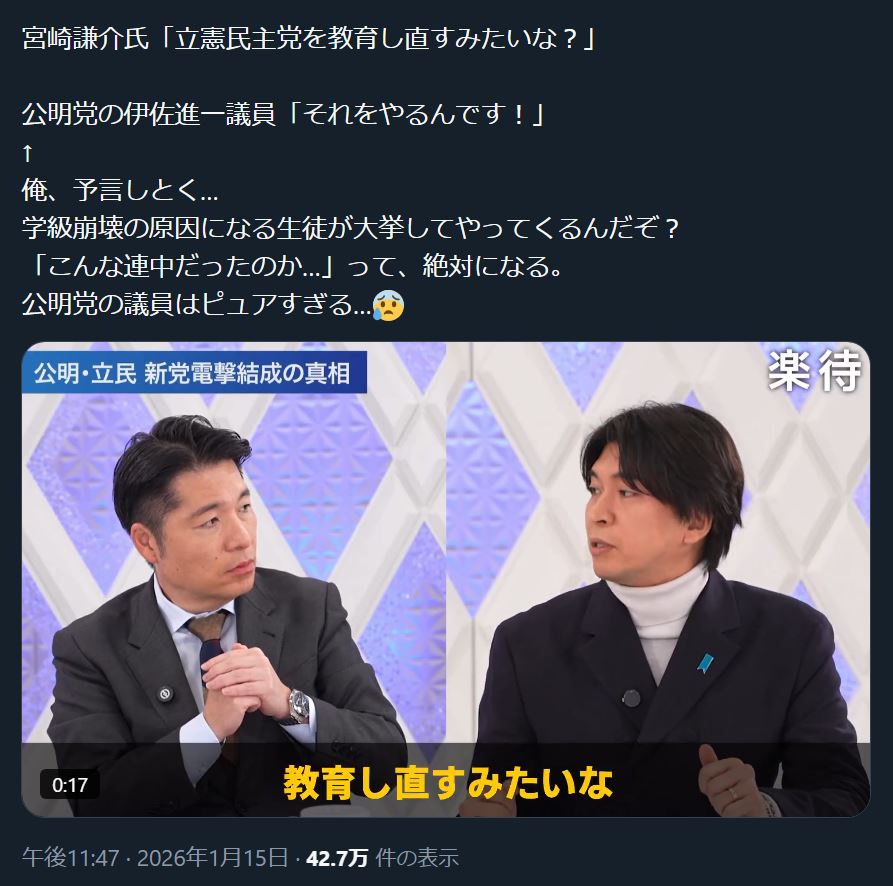Click the wristwatch on the left man

click(298, 706)
